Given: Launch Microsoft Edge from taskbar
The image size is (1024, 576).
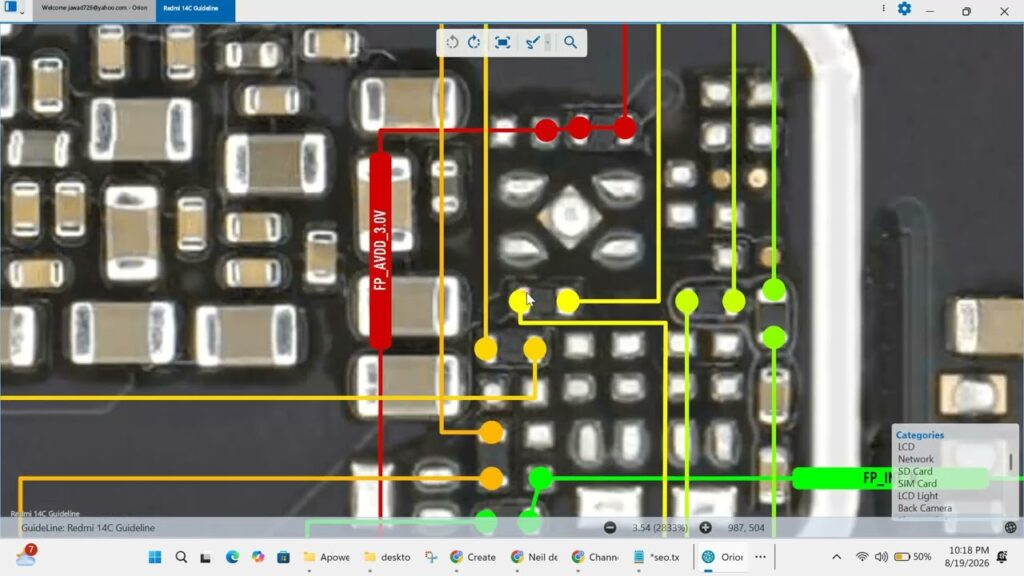Looking at the screenshot, I should 232,557.
